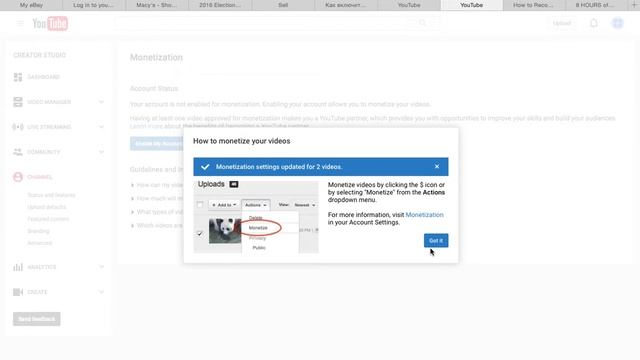Open a new browser tab
This screenshot has width=640, height=360.
tap(634, 5)
